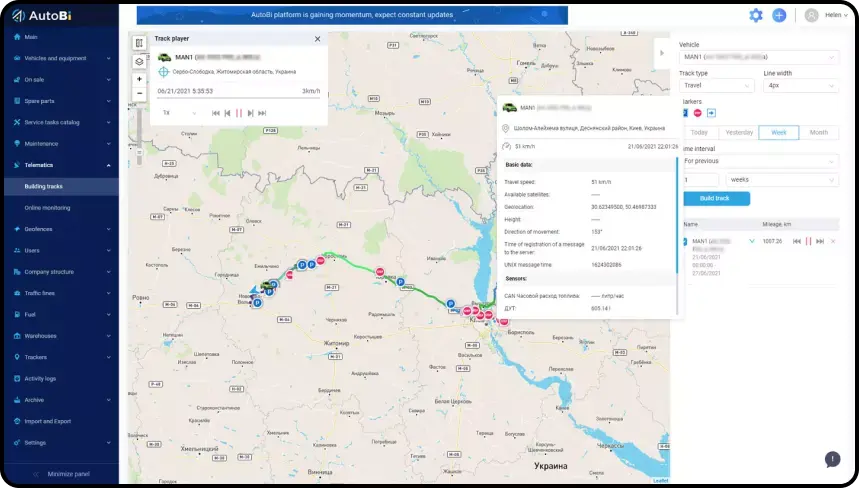Select the Month tab
The image size is (859, 488).
point(818,133)
